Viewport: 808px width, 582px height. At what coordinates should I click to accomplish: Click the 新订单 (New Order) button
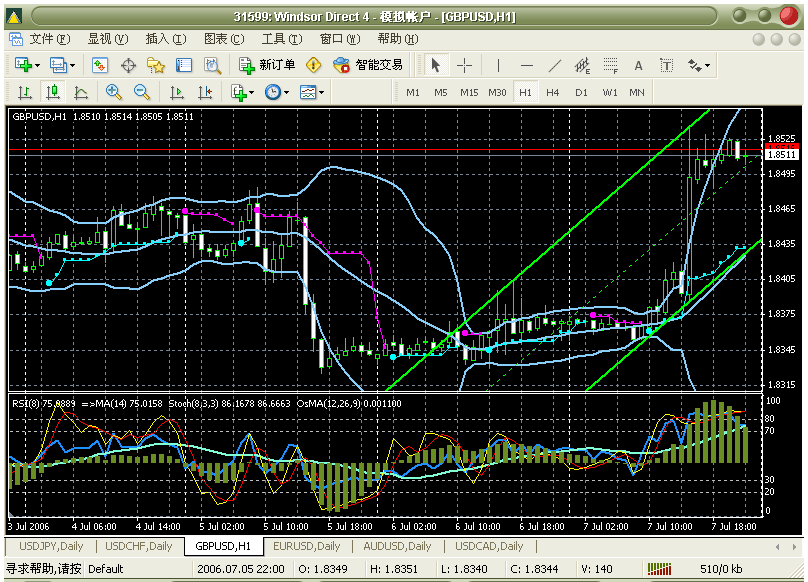point(267,65)
